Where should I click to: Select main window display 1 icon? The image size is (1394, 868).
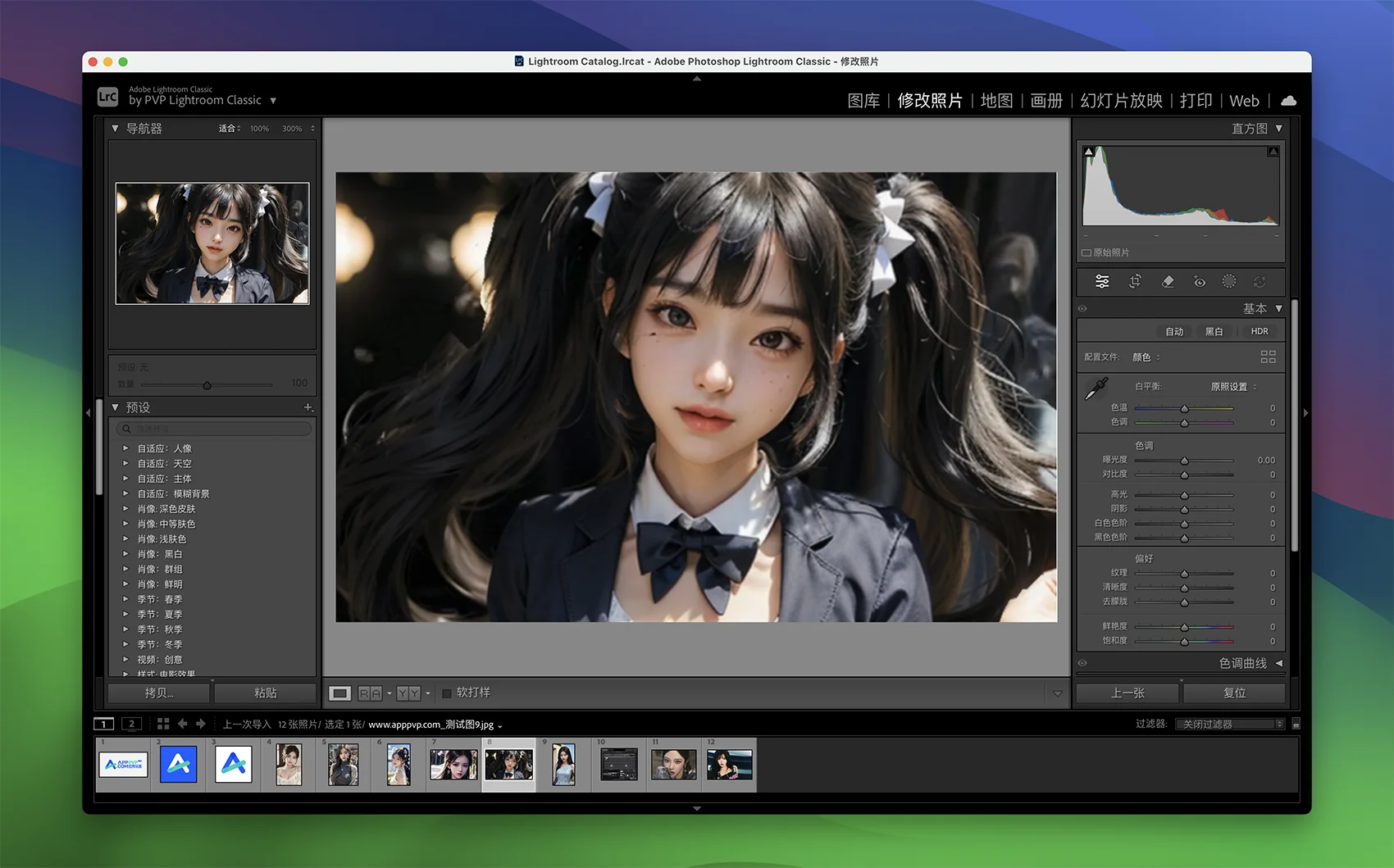point(104,724)
